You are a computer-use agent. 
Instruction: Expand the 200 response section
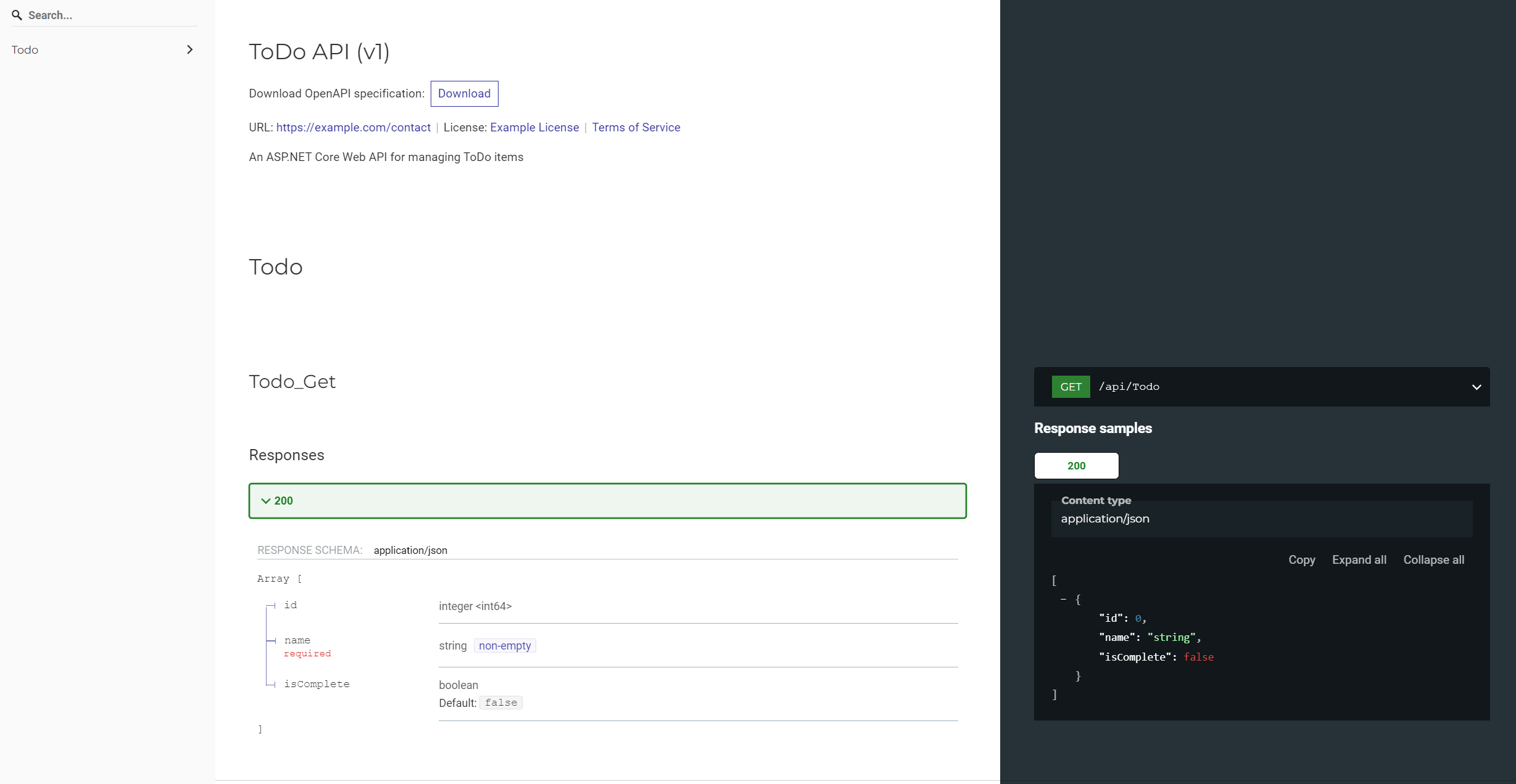(x=607, y=500)
